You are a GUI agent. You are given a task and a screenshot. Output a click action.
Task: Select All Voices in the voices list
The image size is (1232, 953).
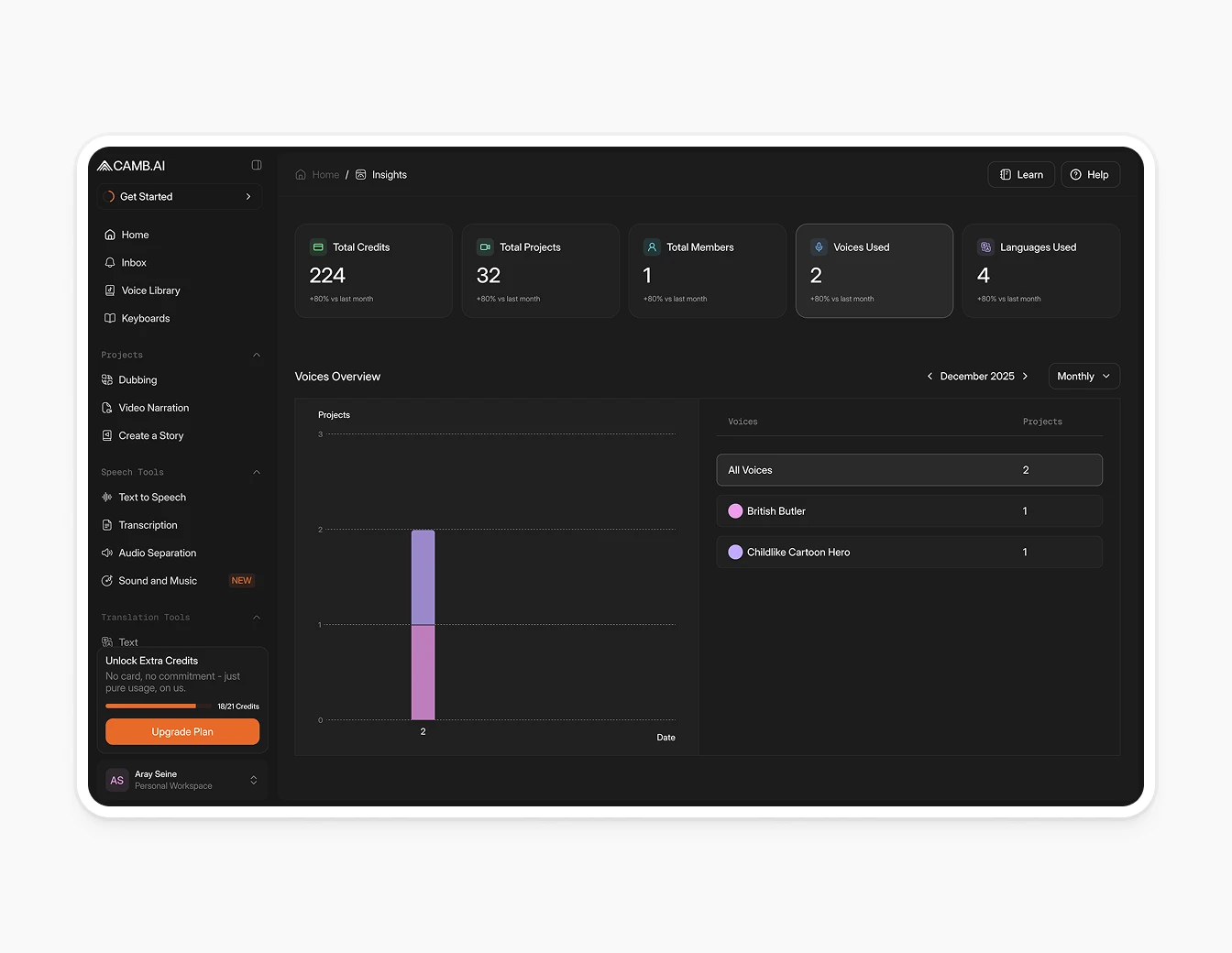[908, 469]
